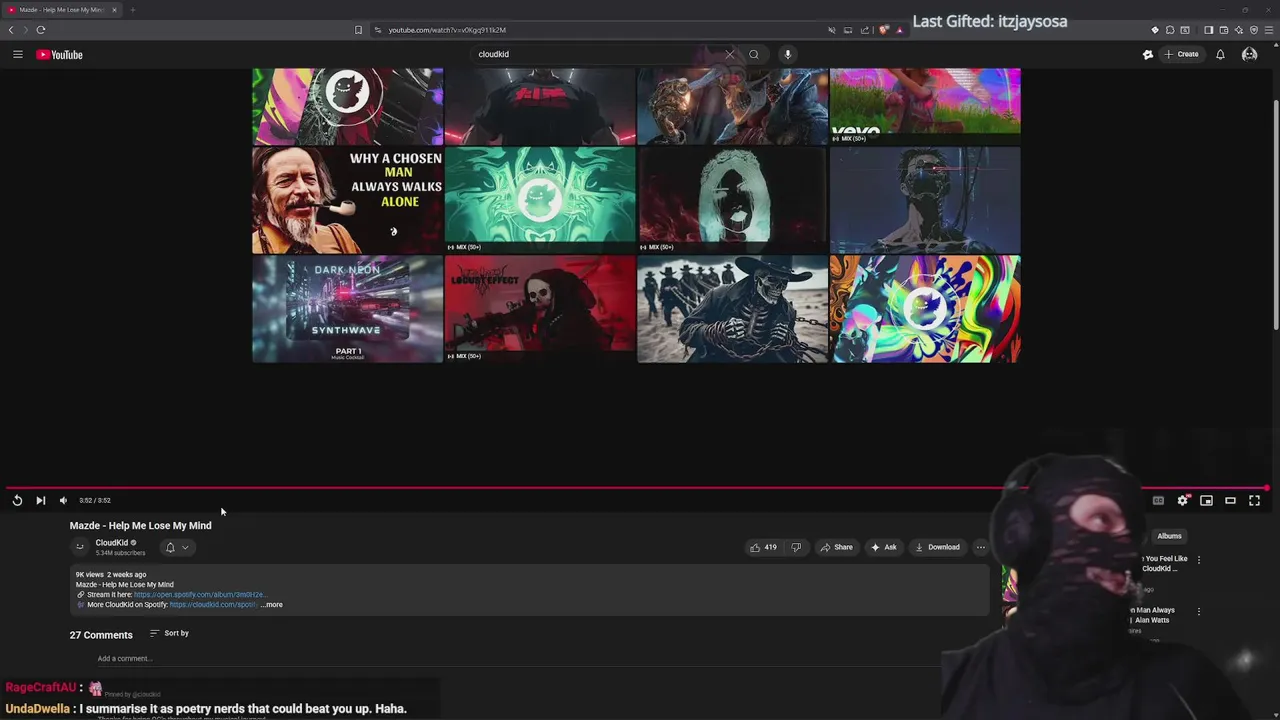The height and width of the screenshot is (720, 1280).
Task: Open Brave Rewards triangle icon
Action: (x=899, y=30)
